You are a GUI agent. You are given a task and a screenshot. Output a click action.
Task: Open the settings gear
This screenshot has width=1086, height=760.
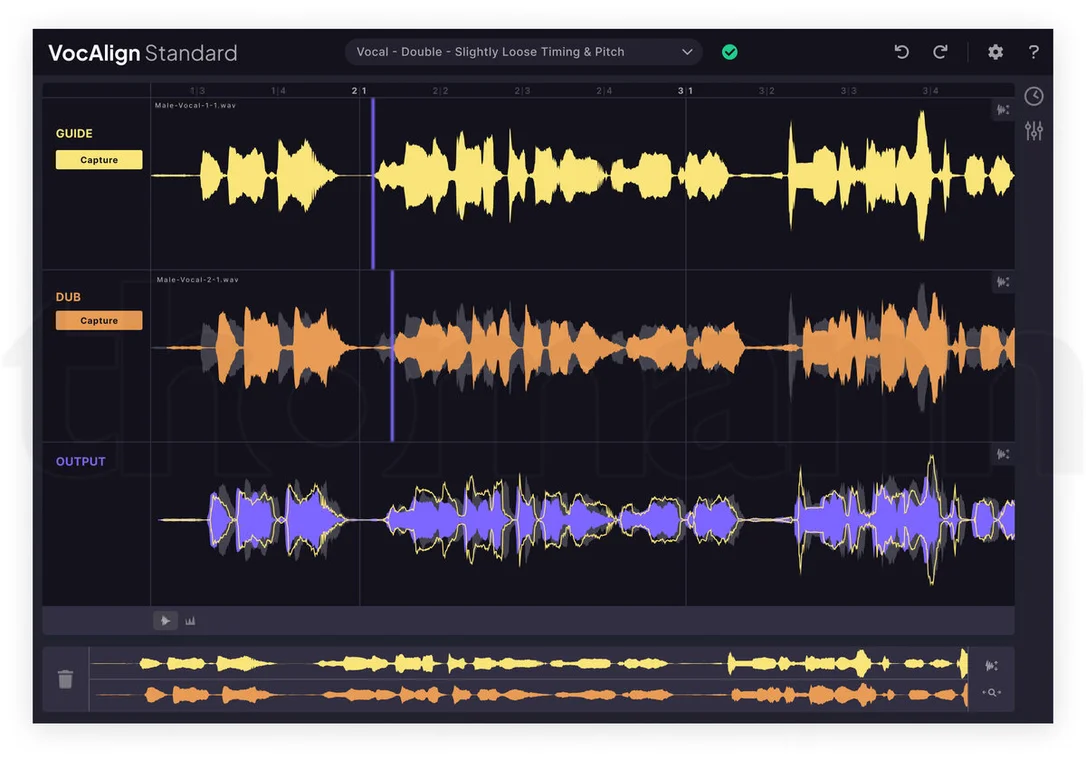995,52
